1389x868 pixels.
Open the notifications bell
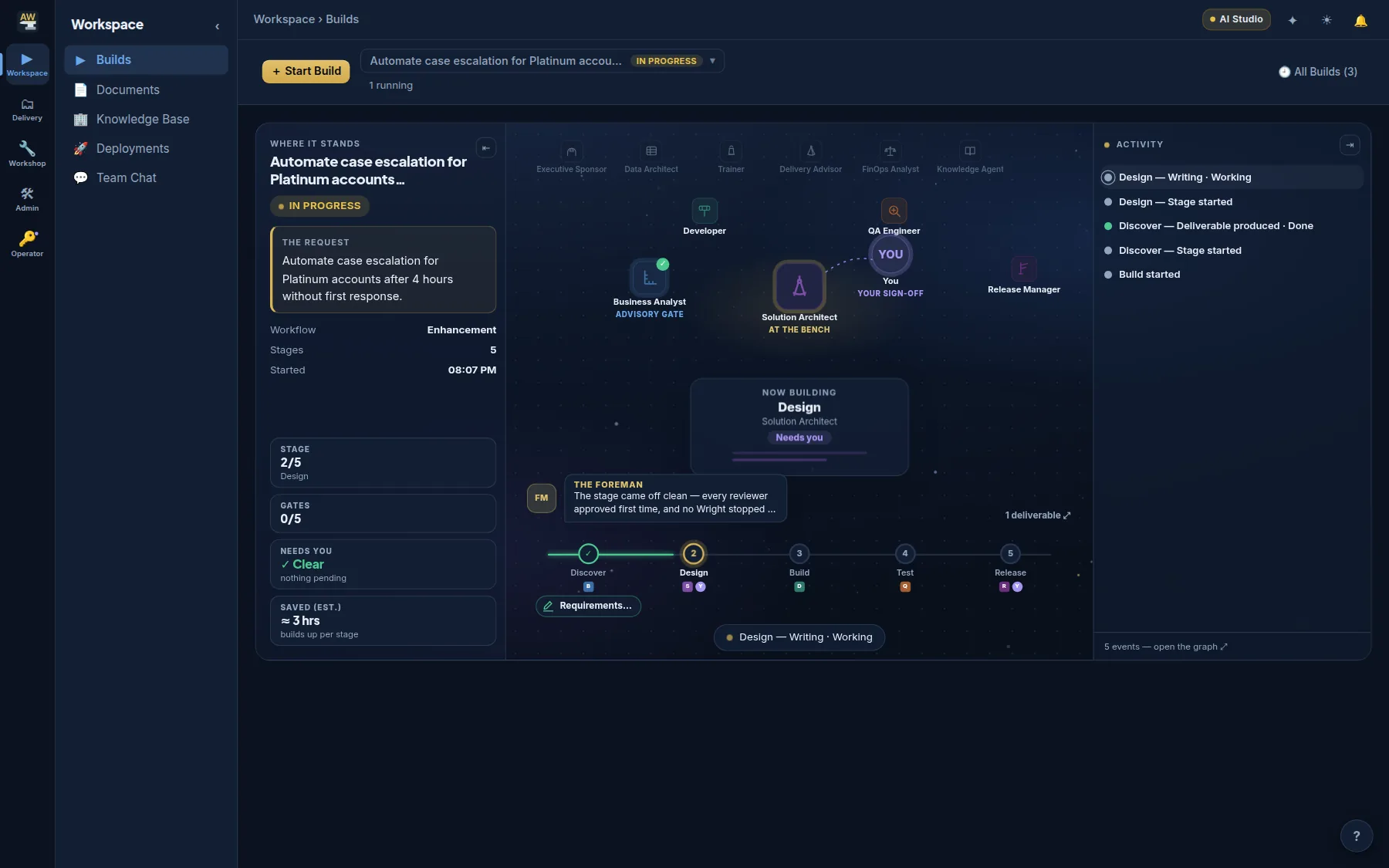tap(1360, 21)
